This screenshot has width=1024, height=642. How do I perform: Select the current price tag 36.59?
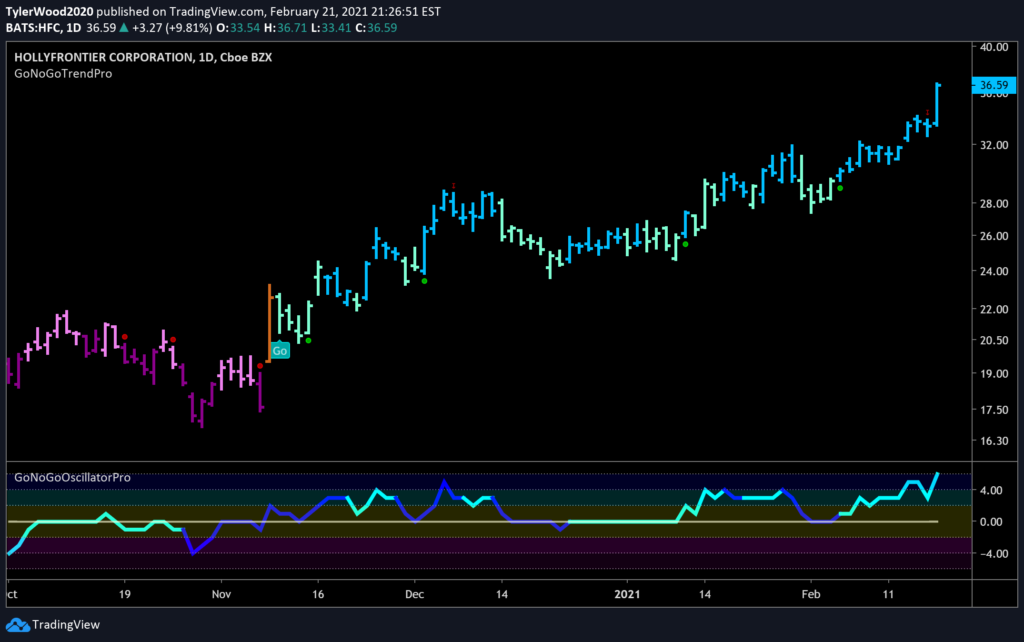coord(994,85)
